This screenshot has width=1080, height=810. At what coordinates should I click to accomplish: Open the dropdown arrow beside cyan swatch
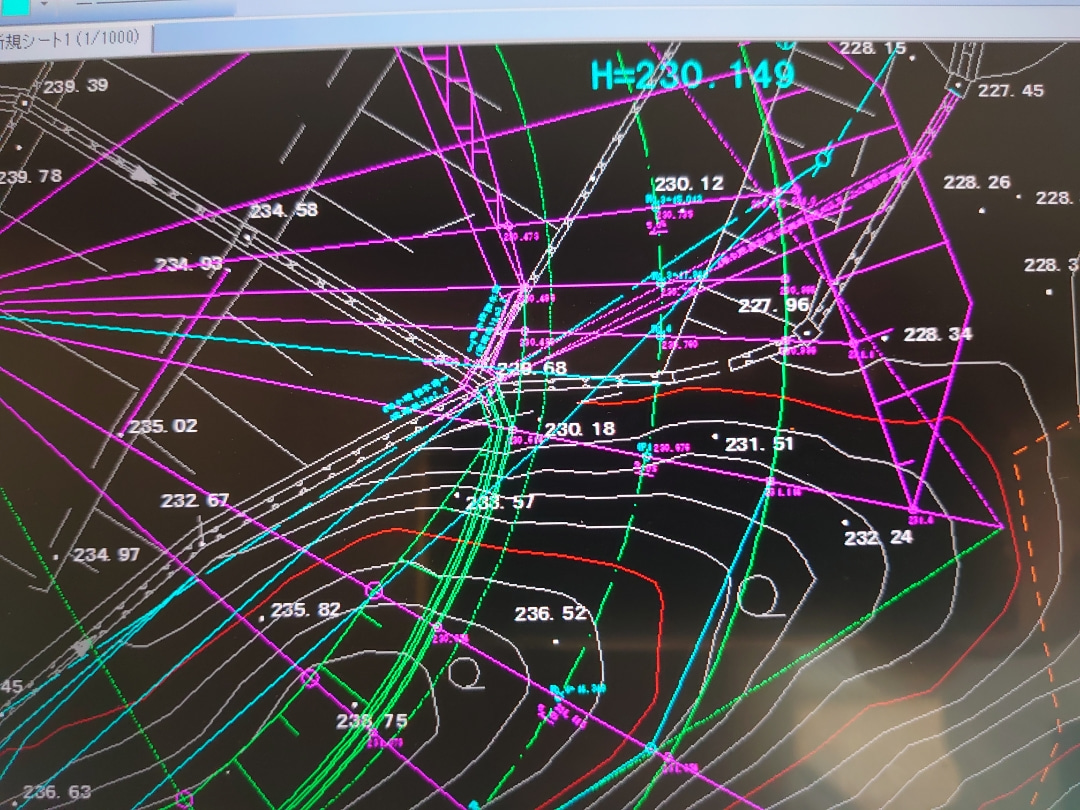pyautogui.click(x=45, y=3)
